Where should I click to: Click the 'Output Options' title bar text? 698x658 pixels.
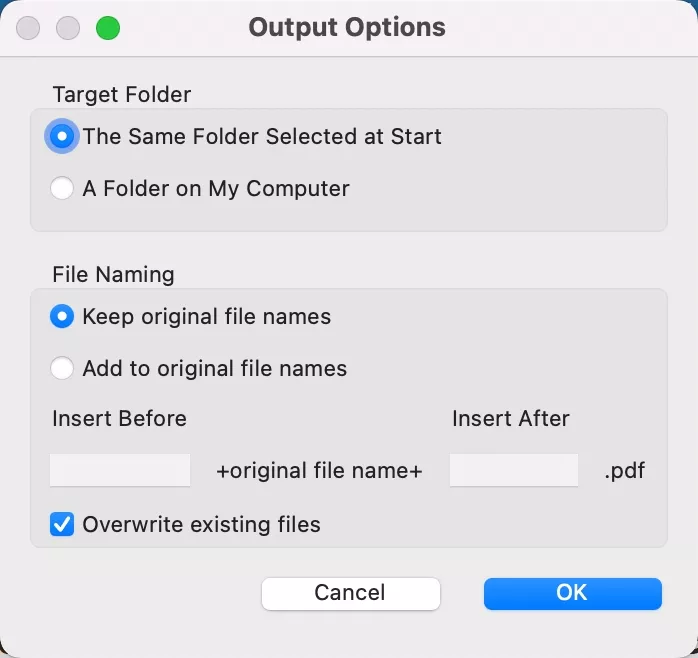click(x=347, y=27)
